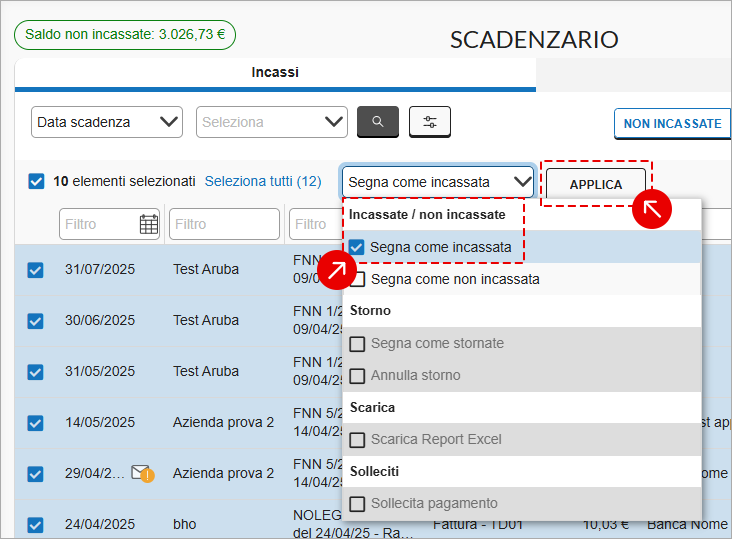Click bho customer name cell
The height and width of the screenshot is (539, 732).
[184, 524]
